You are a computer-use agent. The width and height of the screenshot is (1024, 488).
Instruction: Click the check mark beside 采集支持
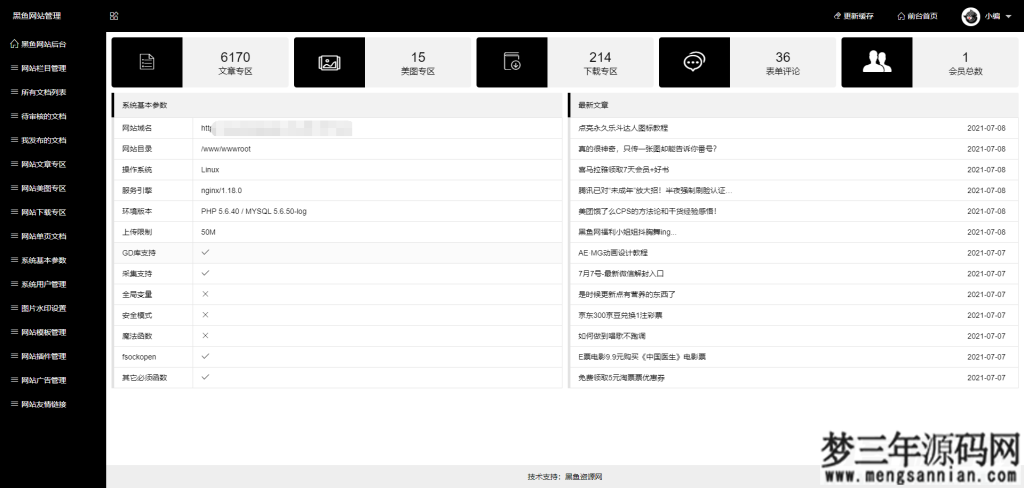click(205, 273)
